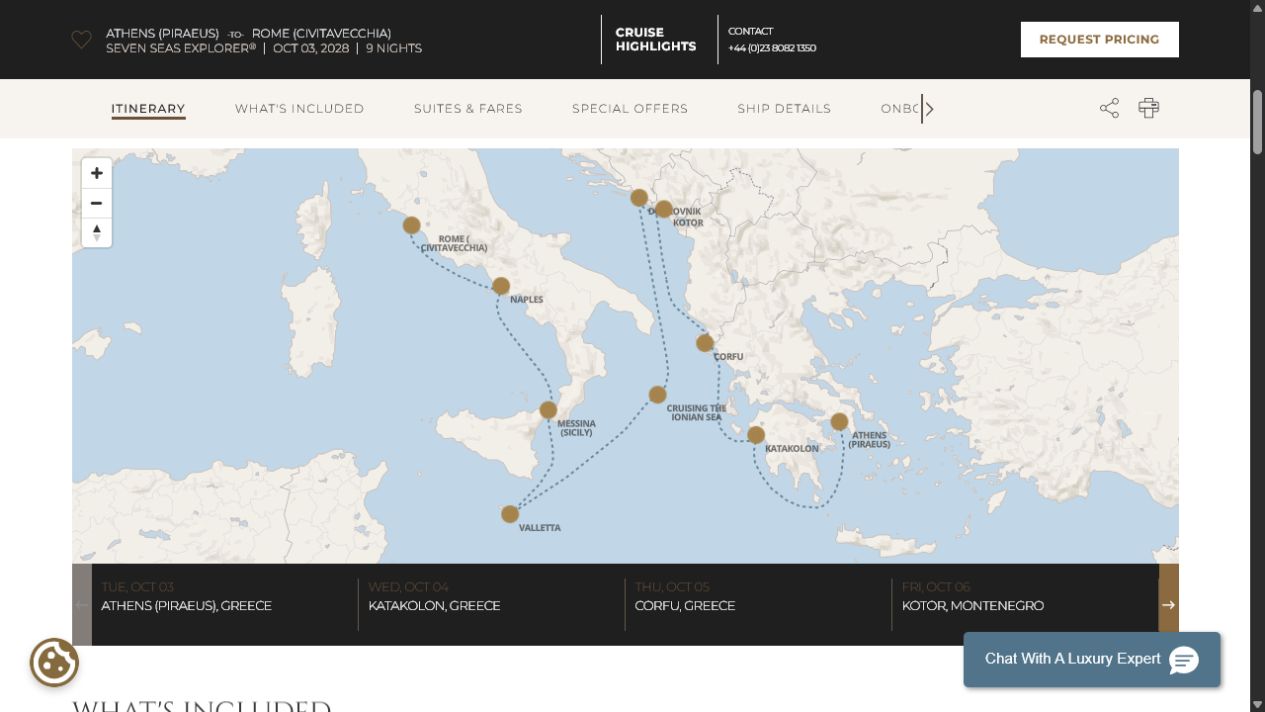The height and width of the screenshot is (712, 1265).
Task: Select the Corfu map marker
Action: point(705,343)
